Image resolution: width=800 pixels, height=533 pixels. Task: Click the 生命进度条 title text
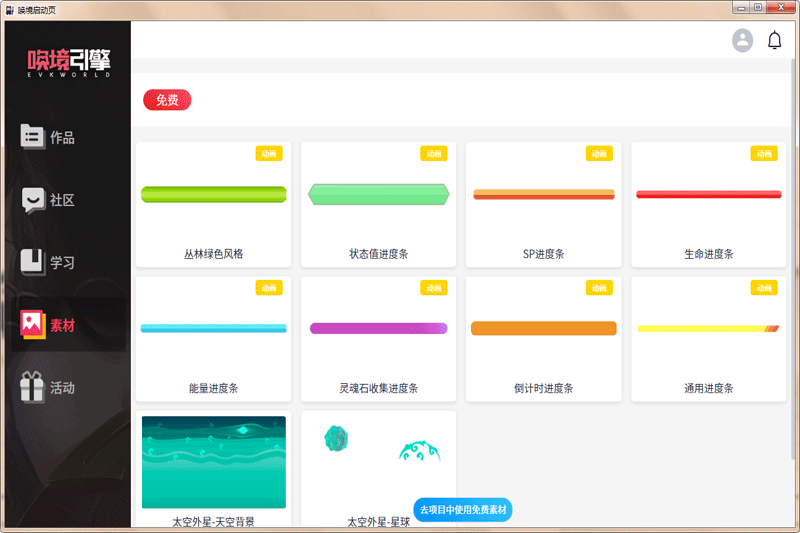click(709, 254)
